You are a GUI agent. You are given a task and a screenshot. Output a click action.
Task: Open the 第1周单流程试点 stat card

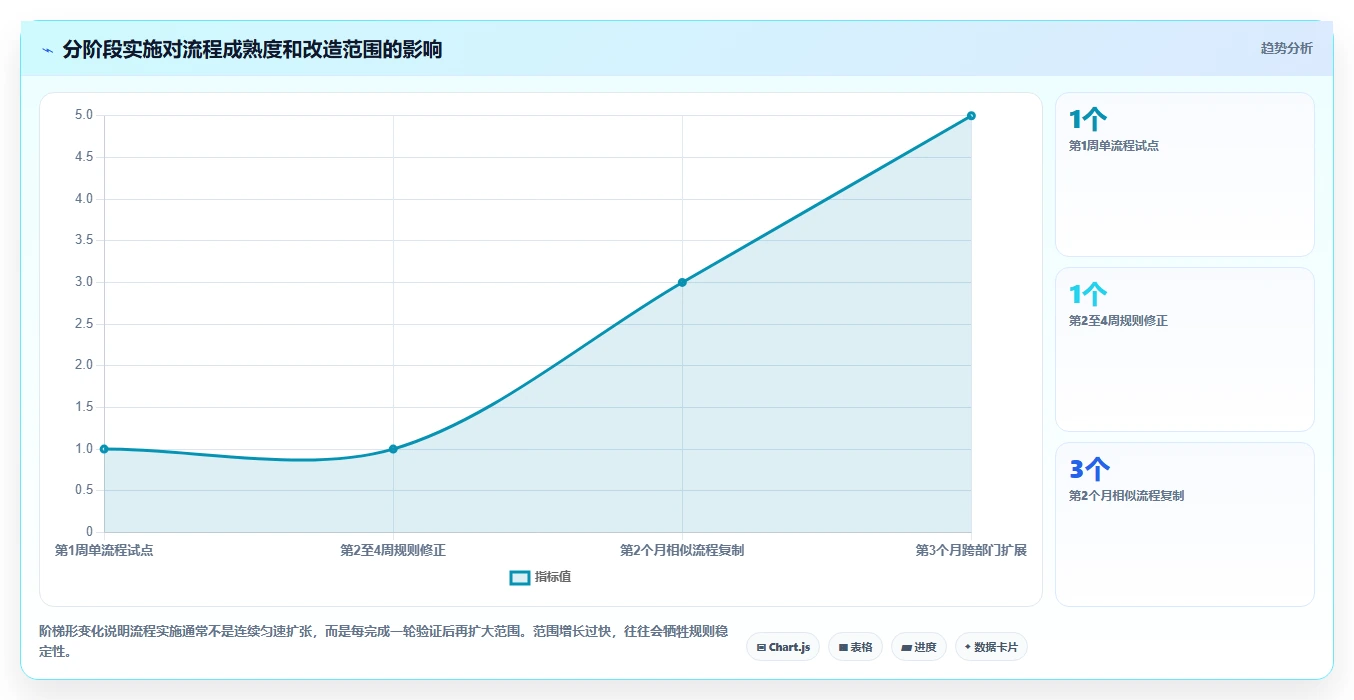coord(1185,175)
